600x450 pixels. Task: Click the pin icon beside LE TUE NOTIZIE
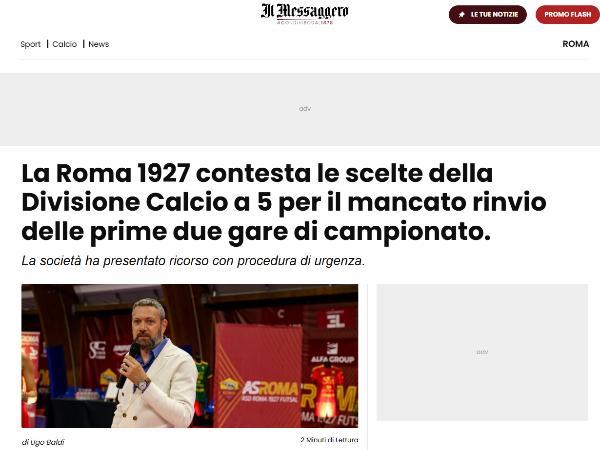coord(462,15)
